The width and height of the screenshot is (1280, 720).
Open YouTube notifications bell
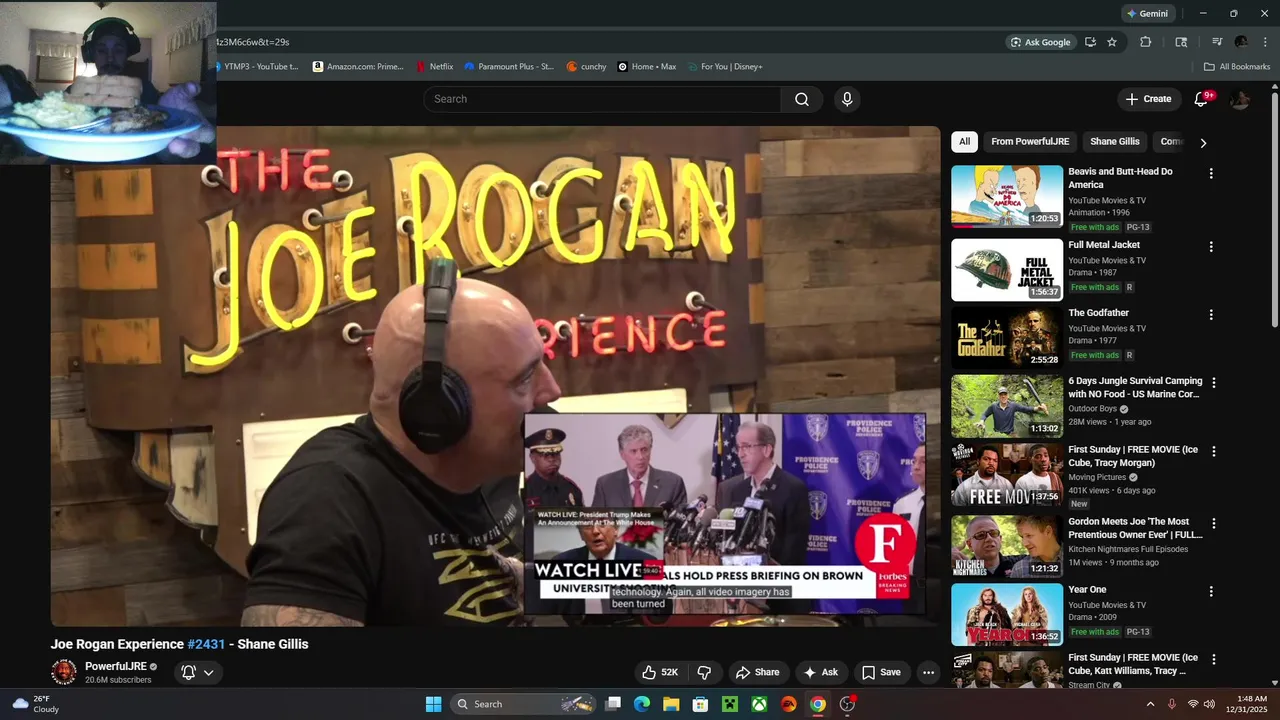coord(1202,99)
